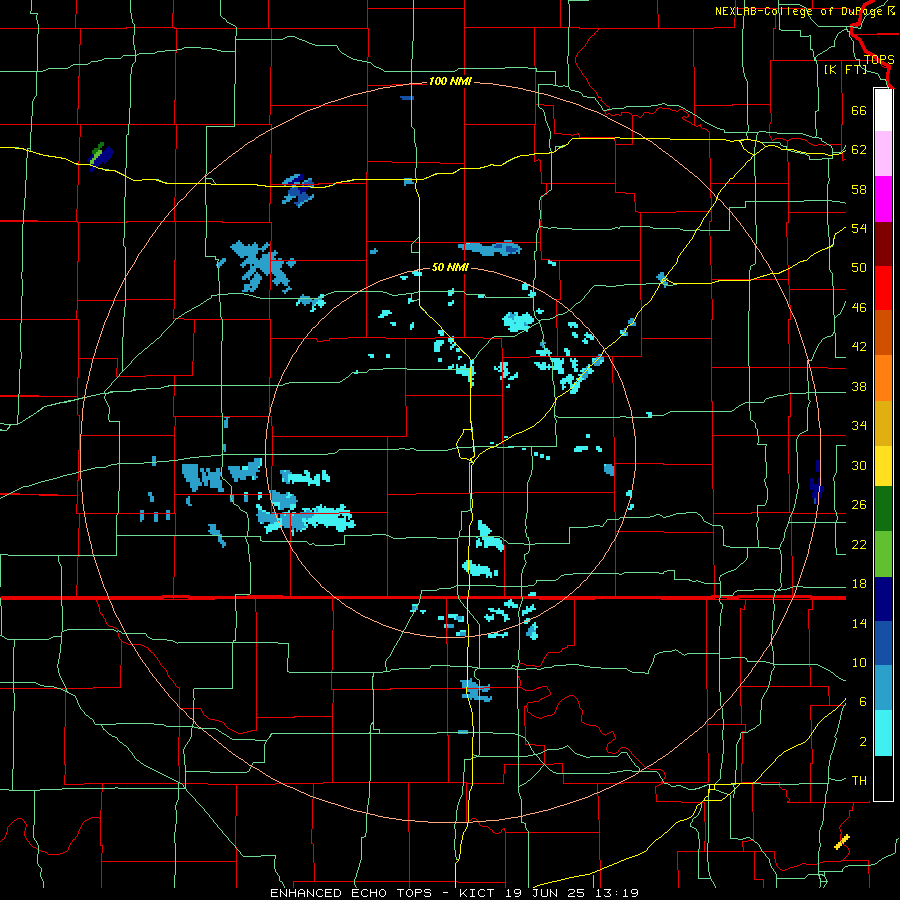
Task: Click the scale value 54
Action: 859,228
